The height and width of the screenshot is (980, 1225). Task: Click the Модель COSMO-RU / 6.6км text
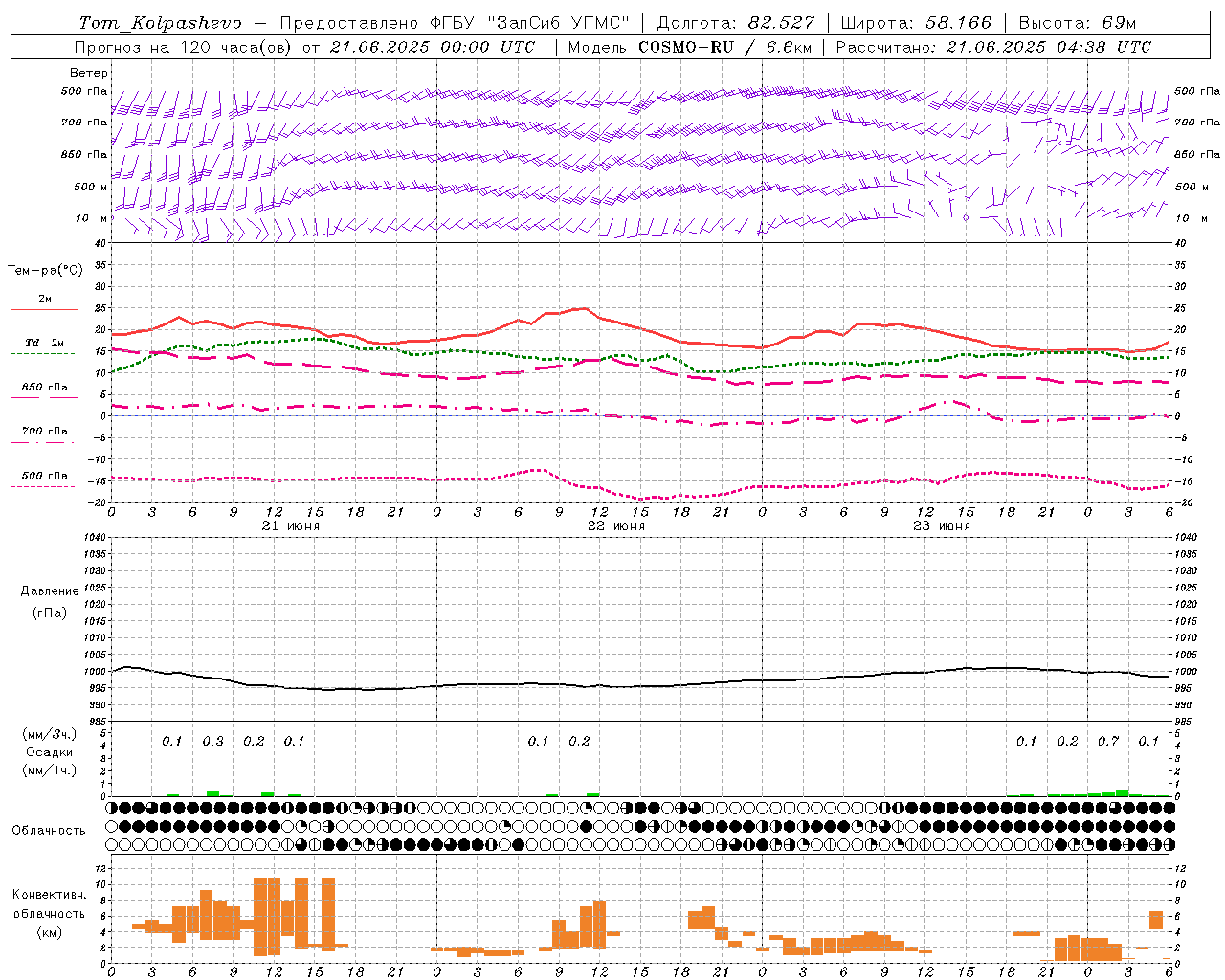tap(690, 47)
